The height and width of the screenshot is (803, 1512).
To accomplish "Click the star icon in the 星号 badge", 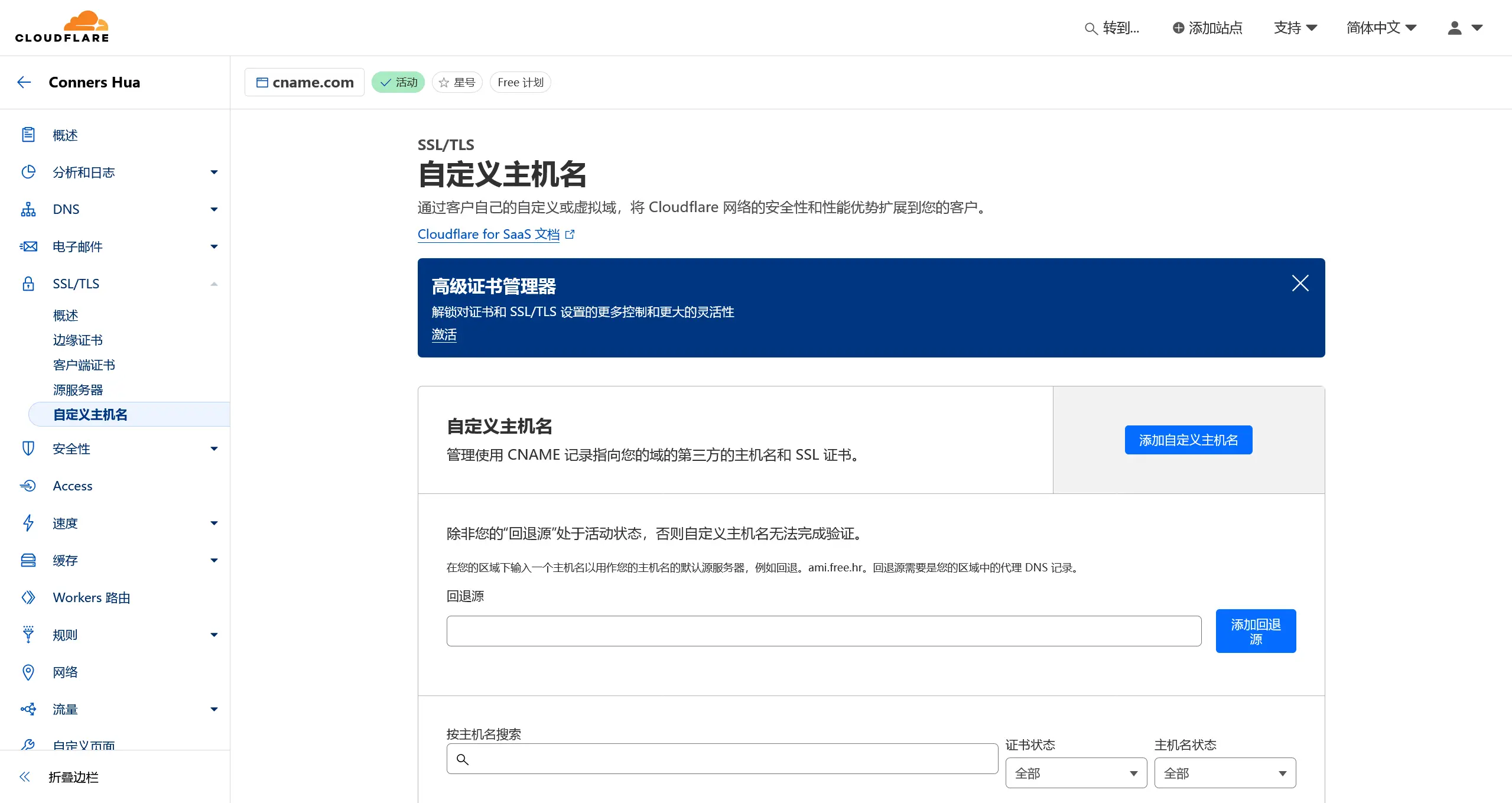I will tap(444, 83).
